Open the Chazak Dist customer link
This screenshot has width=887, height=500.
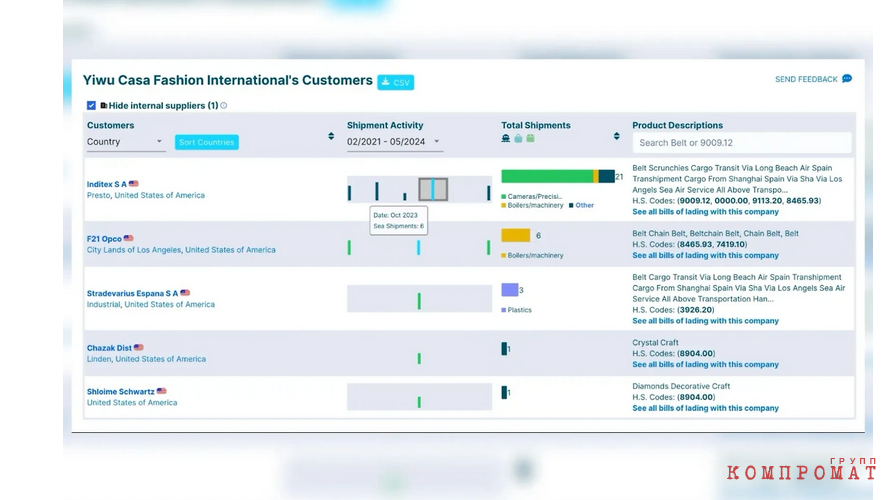point(109,348)
